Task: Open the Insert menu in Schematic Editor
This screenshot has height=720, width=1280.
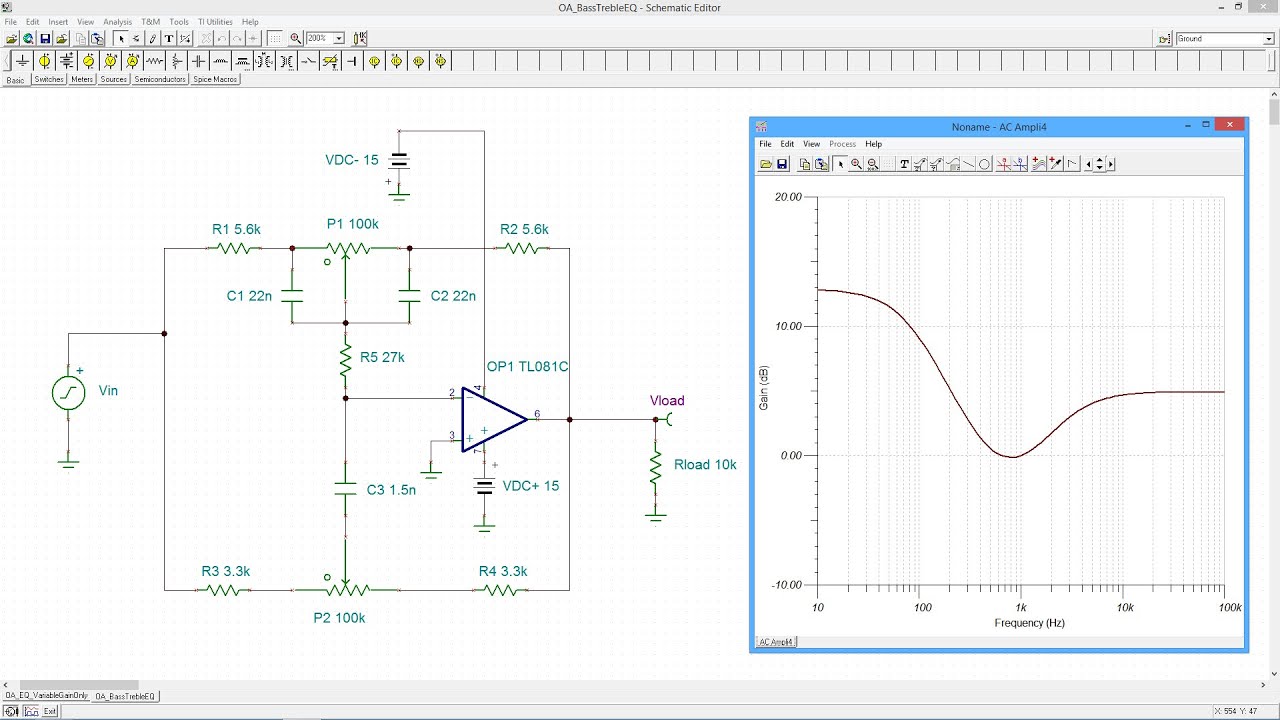Action: pyautogui.click(x=58, y=22)
